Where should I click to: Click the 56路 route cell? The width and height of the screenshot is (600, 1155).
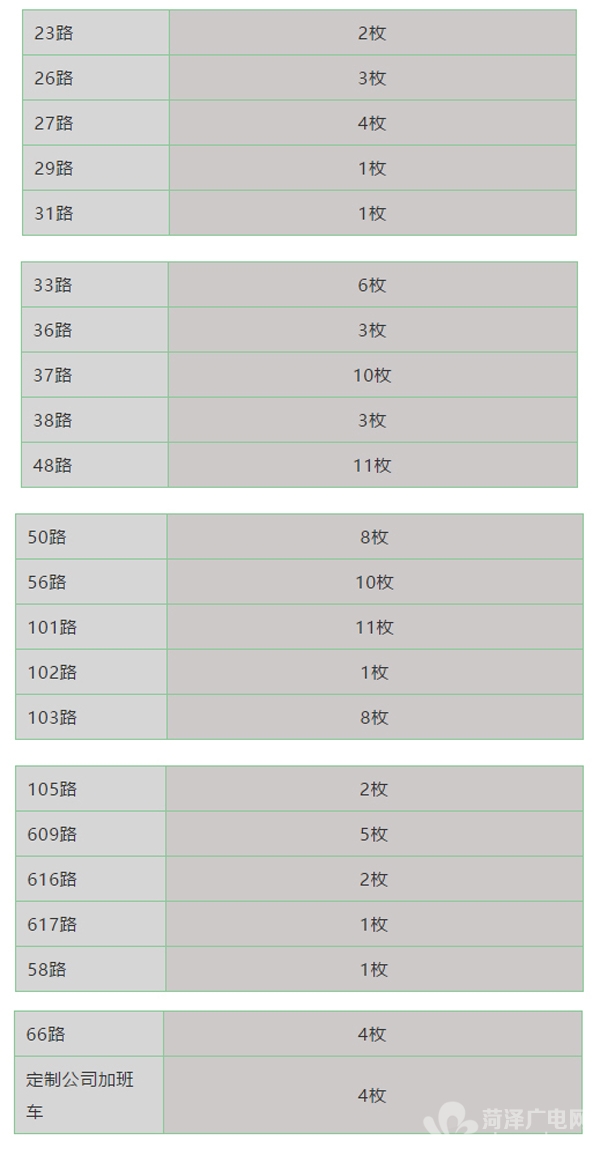coord(47,582)
